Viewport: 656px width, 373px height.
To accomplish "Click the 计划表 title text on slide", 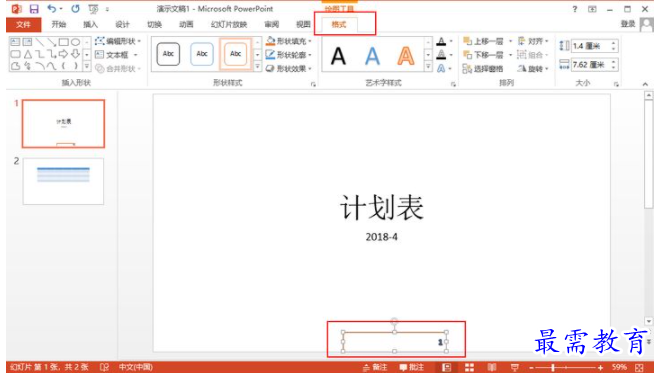I will pyautogui.click(x=382, y=207).
